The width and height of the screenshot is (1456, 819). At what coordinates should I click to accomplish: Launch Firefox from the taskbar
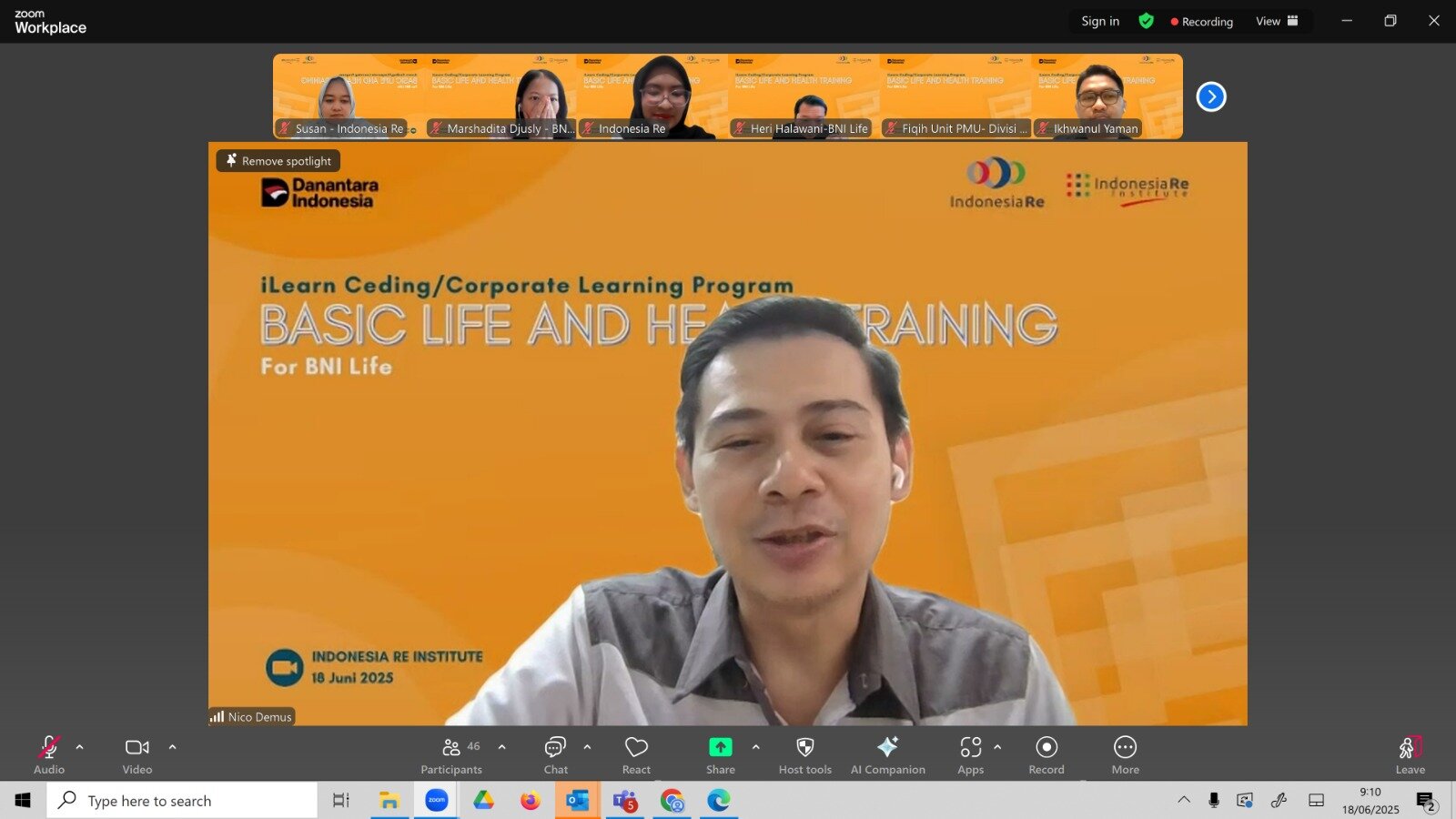tap(531, 801)
